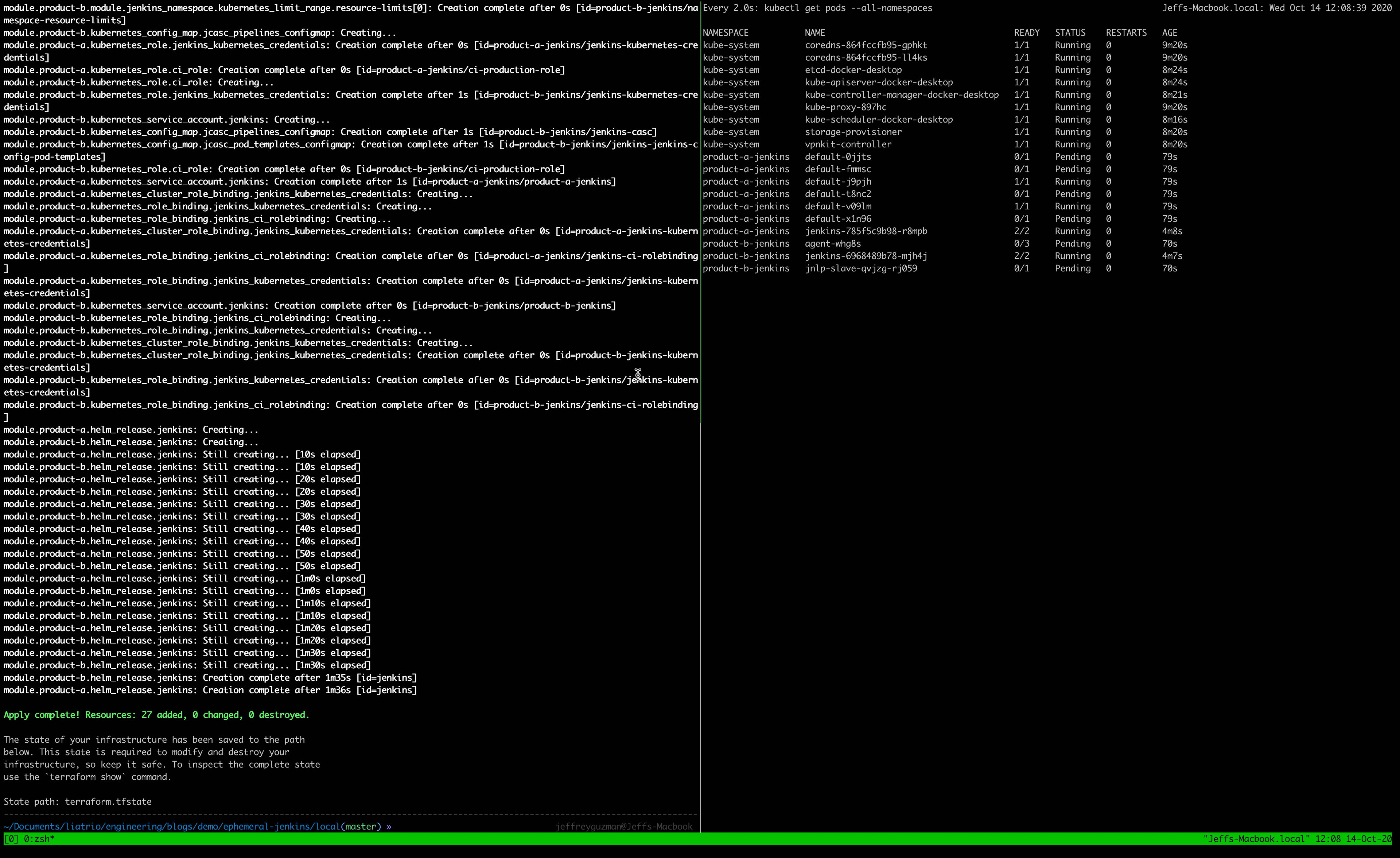Screen dimensions: 1400x858
Task: Click the AGE column header
Action: point(1169,32)
